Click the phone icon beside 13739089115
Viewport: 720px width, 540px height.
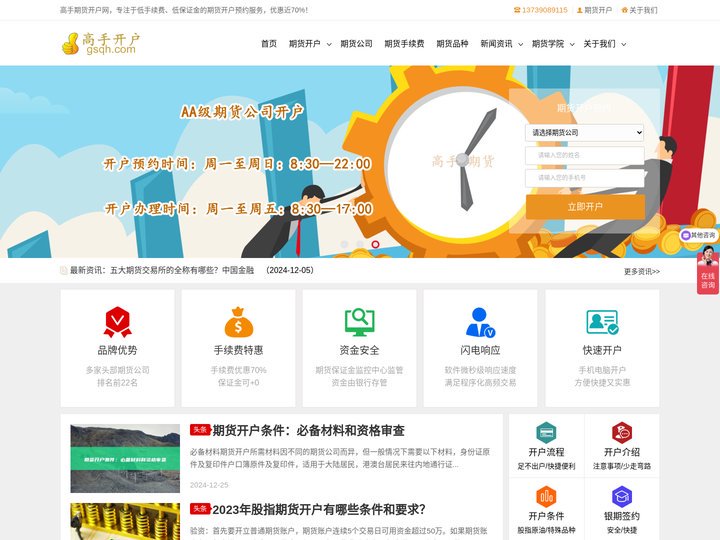[x=517, y=10]
